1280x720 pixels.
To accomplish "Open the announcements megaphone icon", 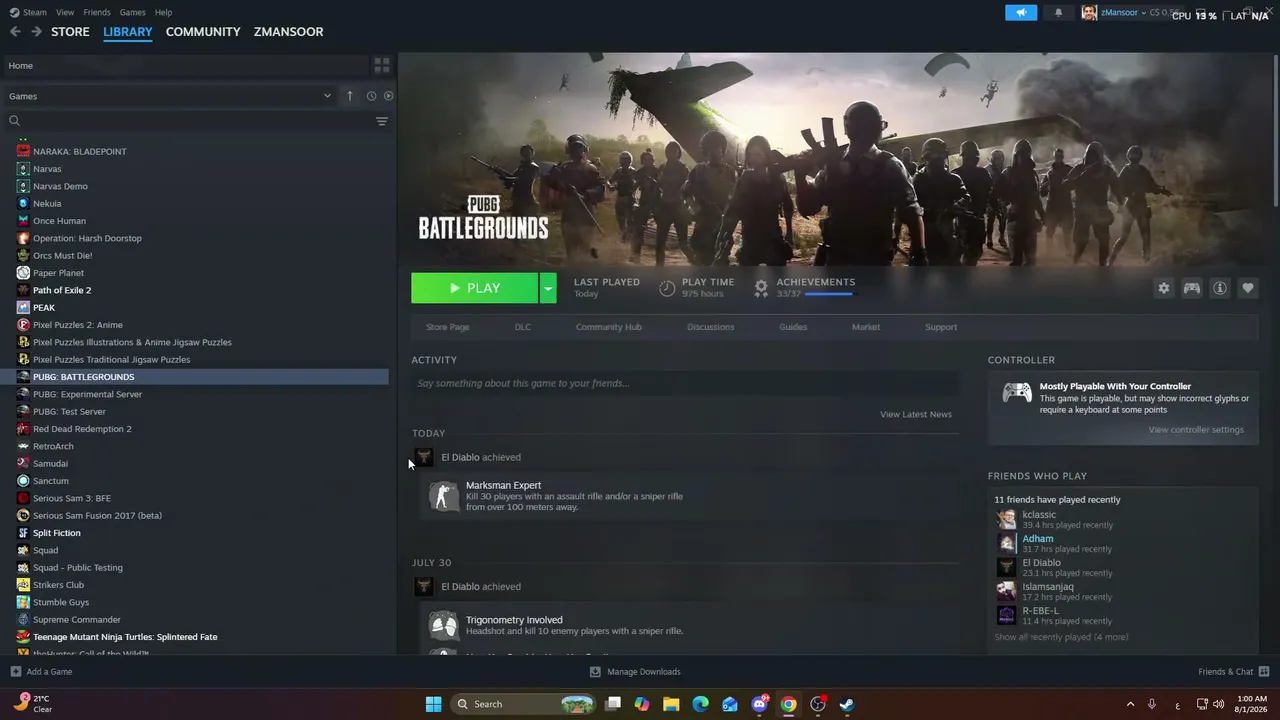I will 1021,13.
